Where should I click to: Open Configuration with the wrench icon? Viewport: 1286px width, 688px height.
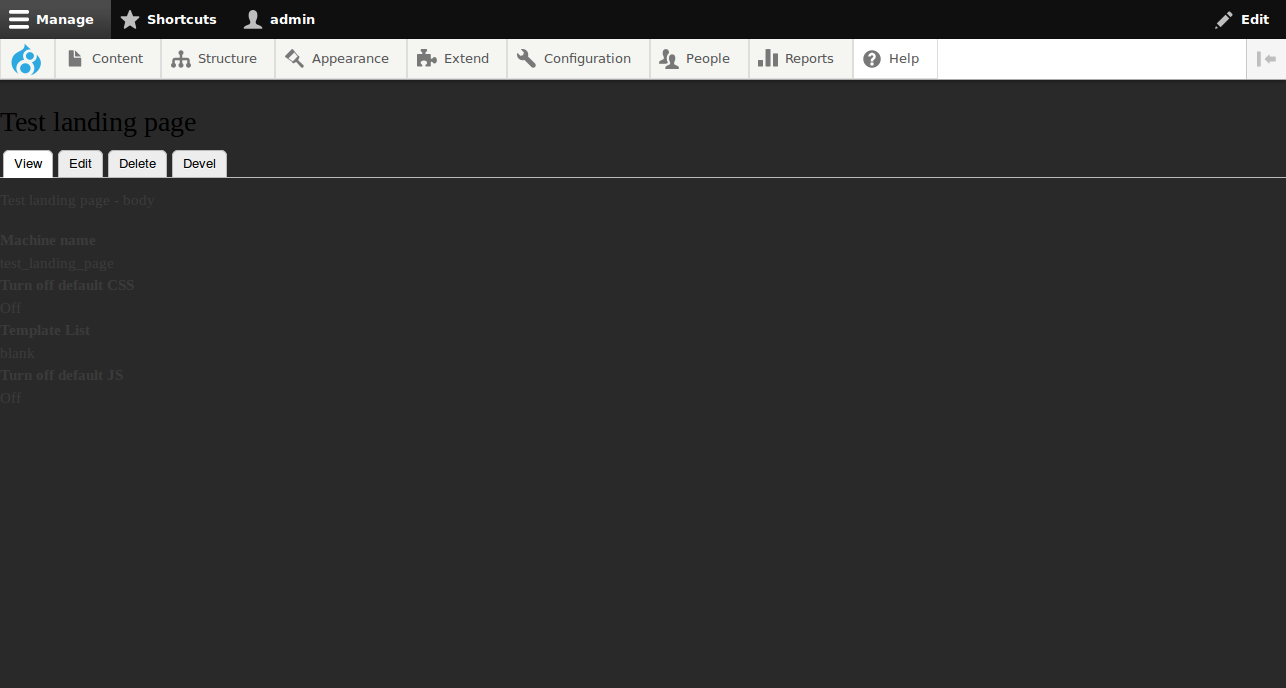[524, 58]
